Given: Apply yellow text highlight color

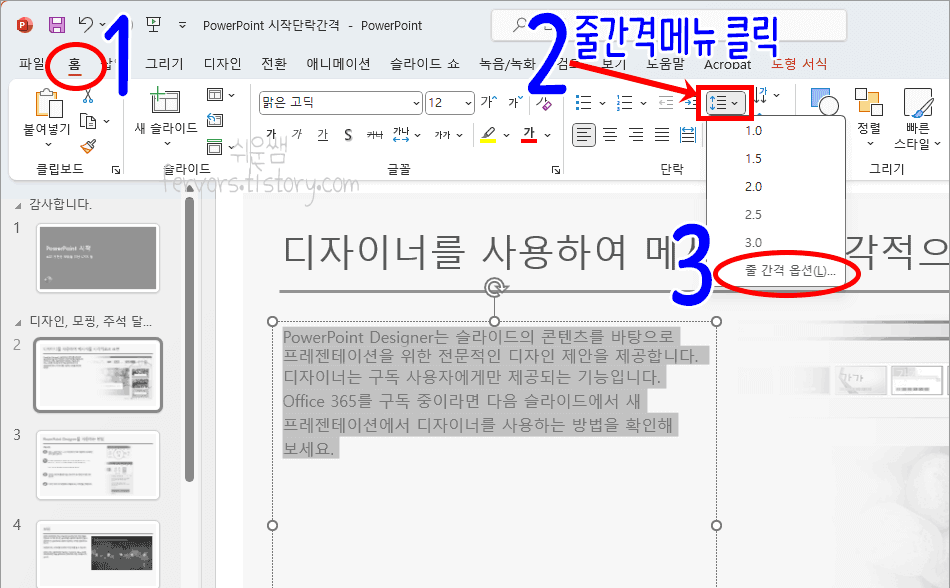Looking at the screenshot, I should (x=488, y=135).
